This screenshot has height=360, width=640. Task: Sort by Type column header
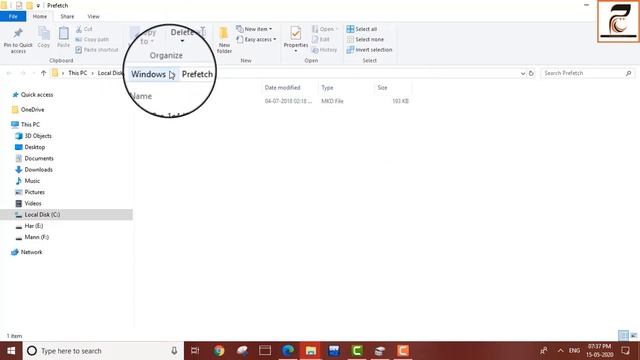(327, 88)
